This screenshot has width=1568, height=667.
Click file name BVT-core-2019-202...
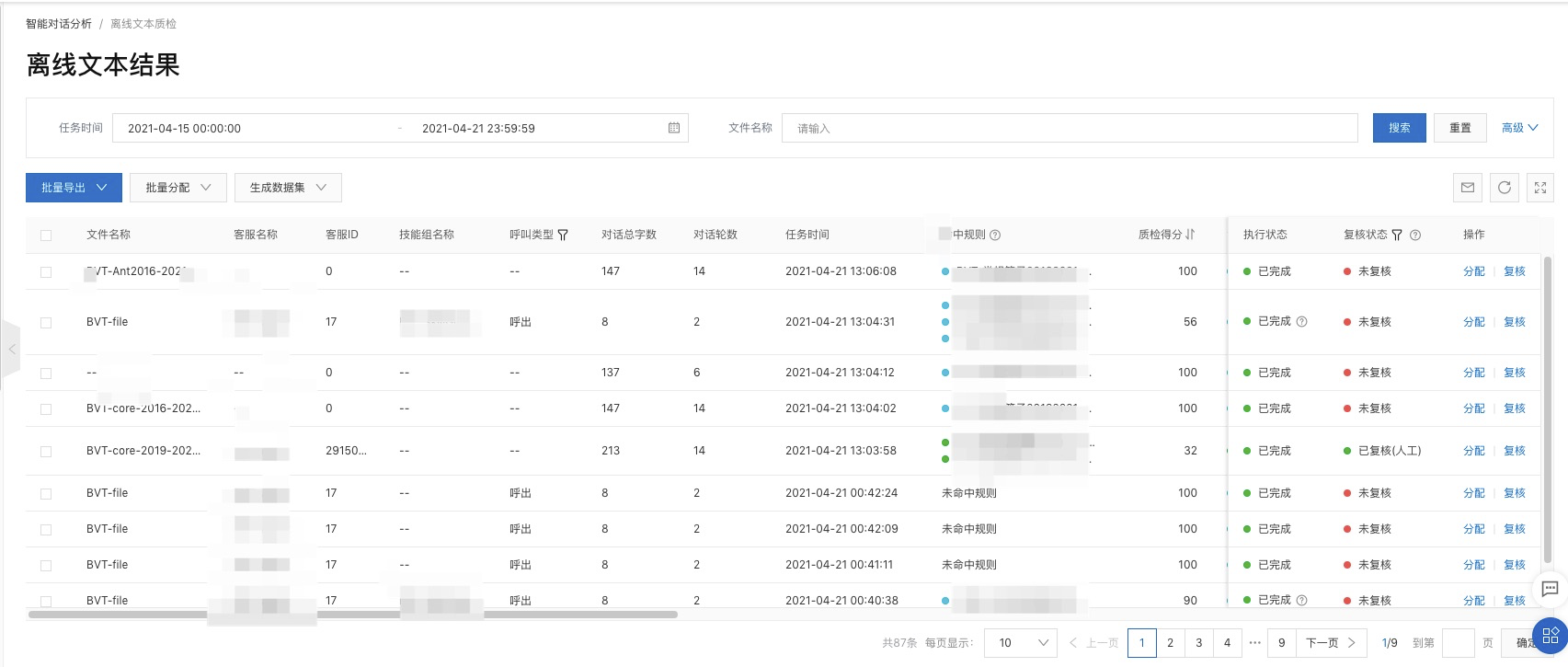[x=143, y=451]
